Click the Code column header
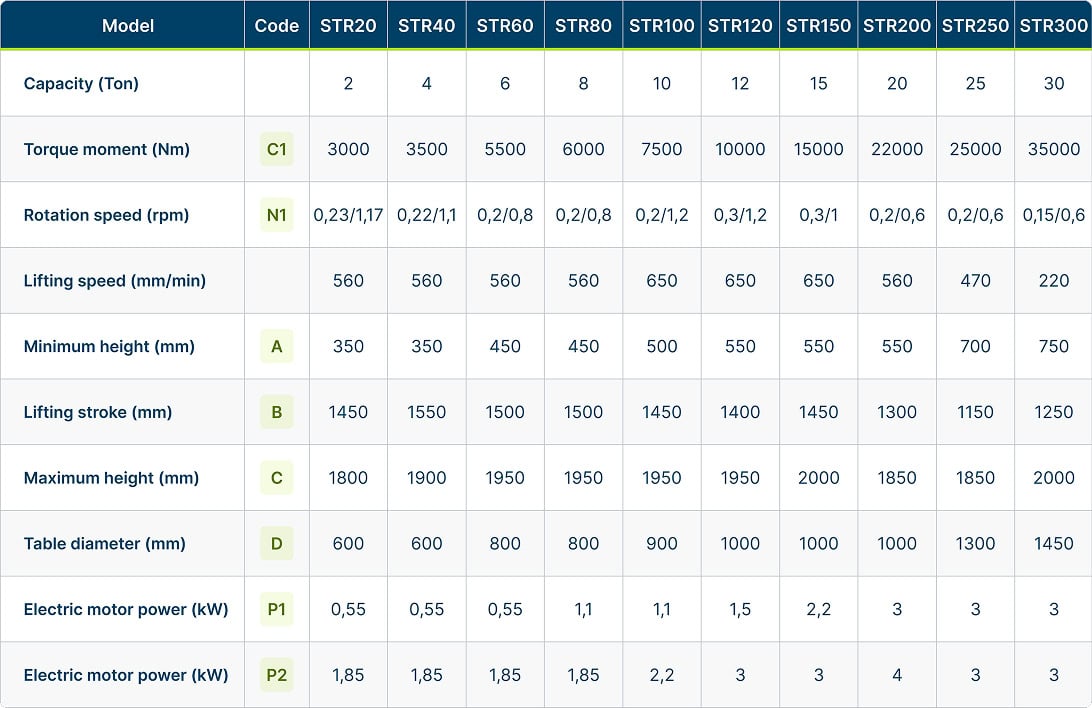Image resolution: width=1092 pixels, height=708 pixels. click(x=277, y=25)
